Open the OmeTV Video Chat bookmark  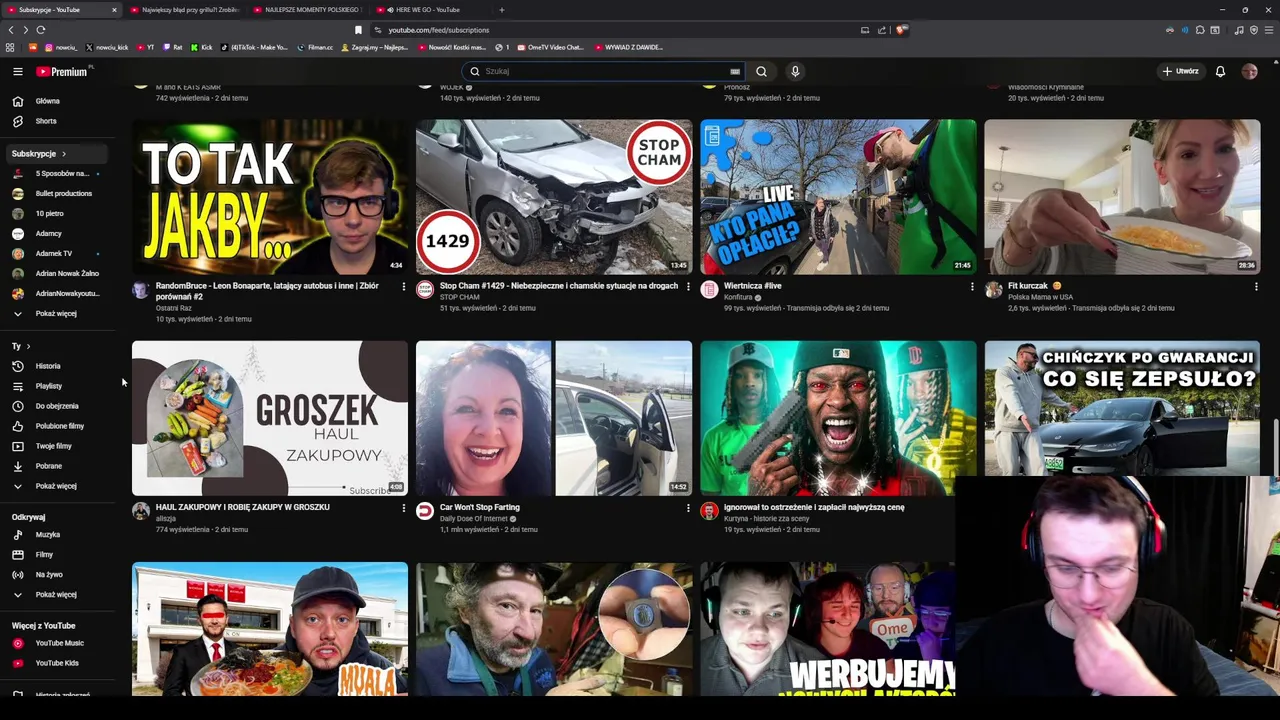point(550,47)
